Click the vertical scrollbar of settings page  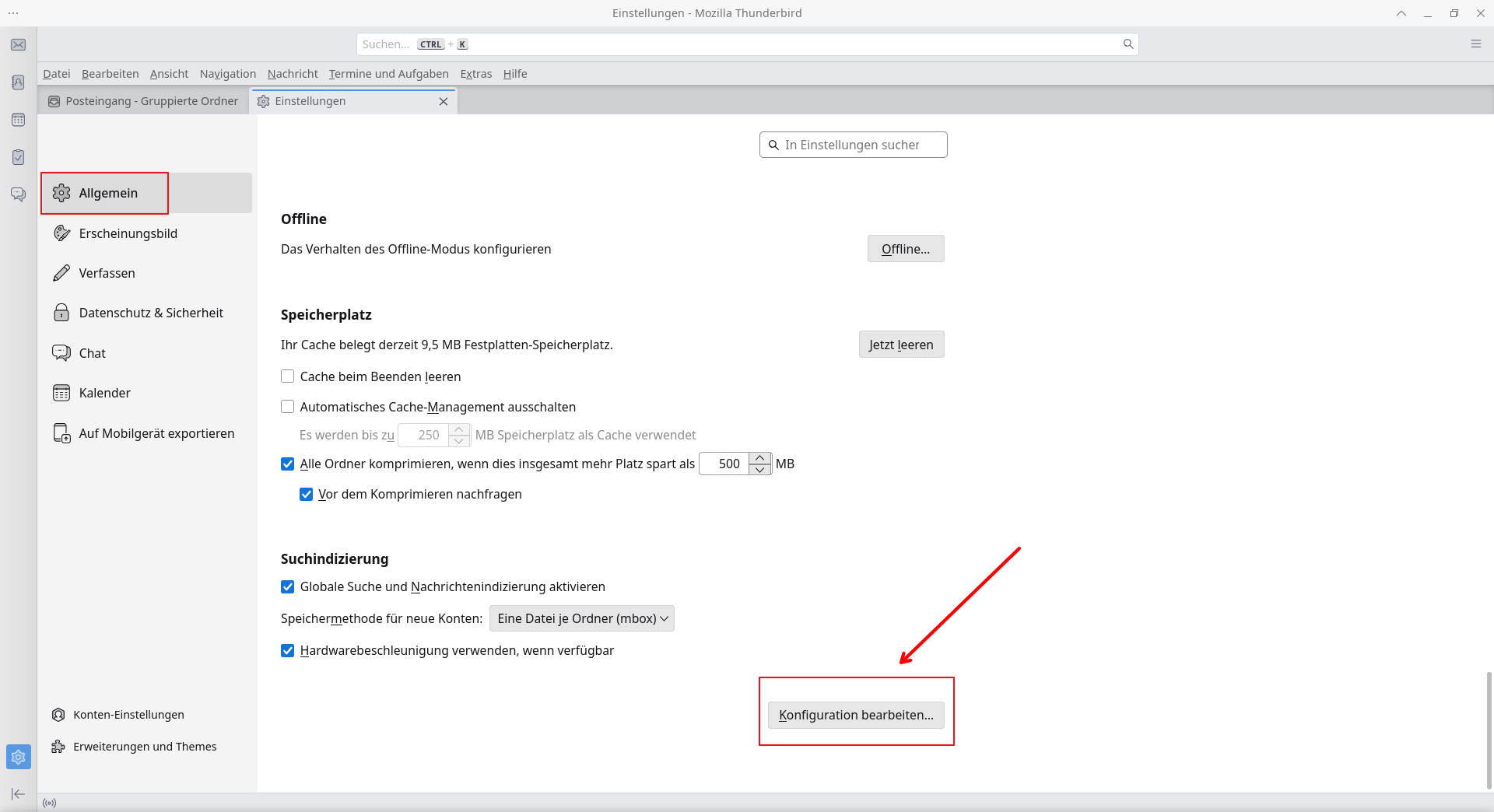click(x=1489, y=730)
